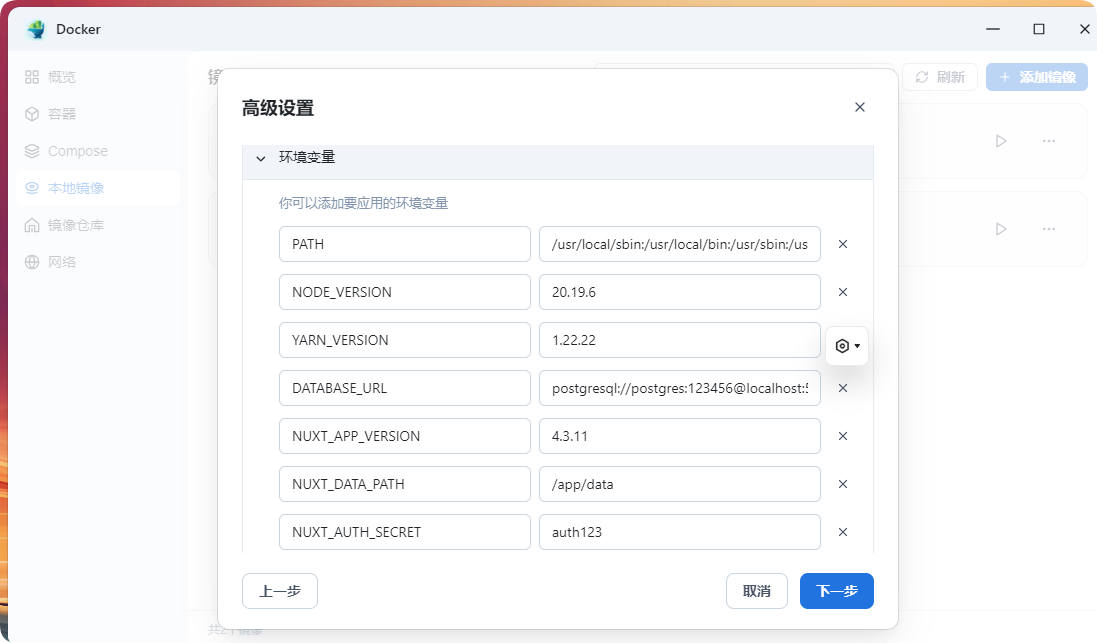
Task: Open 容器 in the sidebar
Action: pyautogui.click(x=61, y=114)
